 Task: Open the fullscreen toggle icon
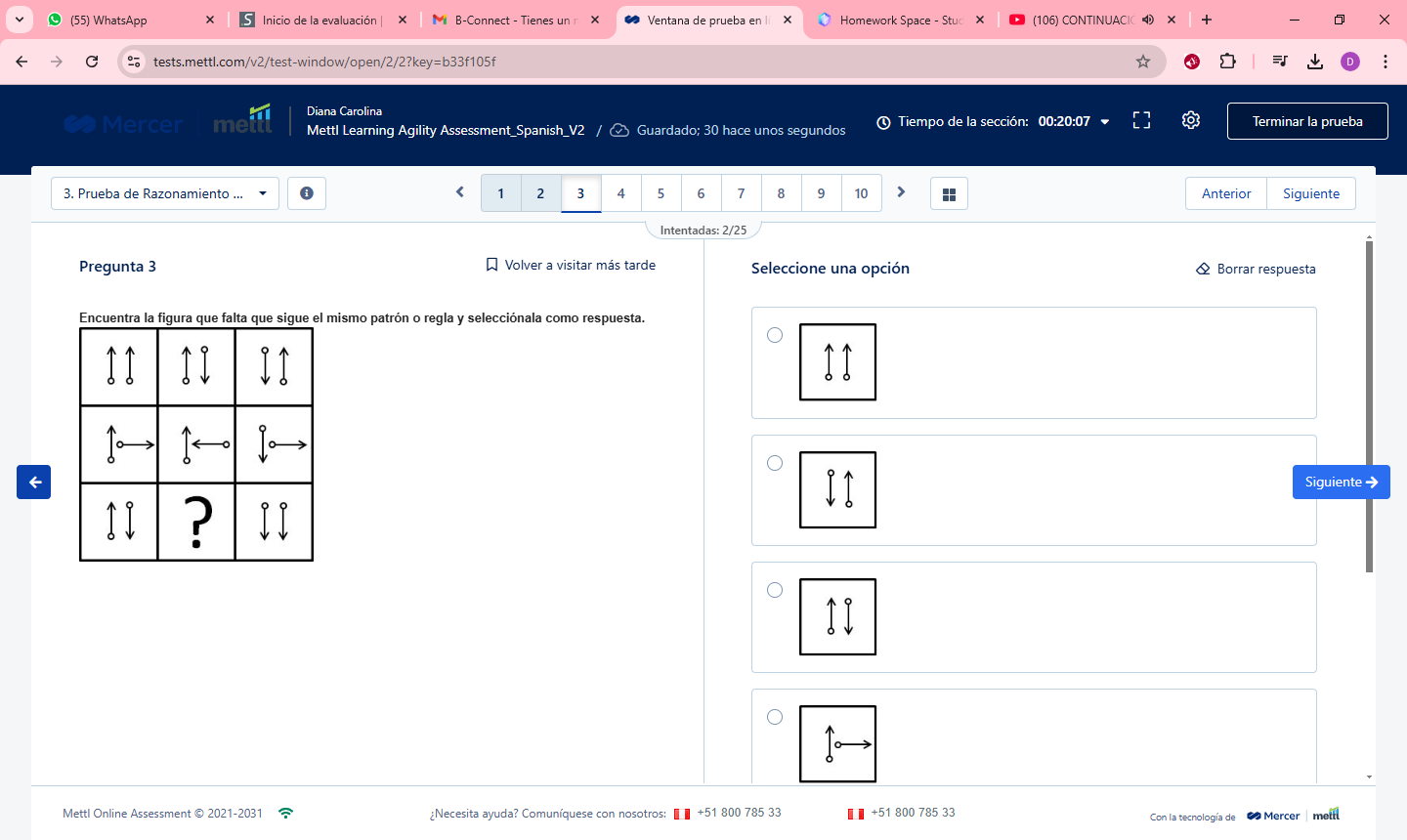[x=1141, y=120]
